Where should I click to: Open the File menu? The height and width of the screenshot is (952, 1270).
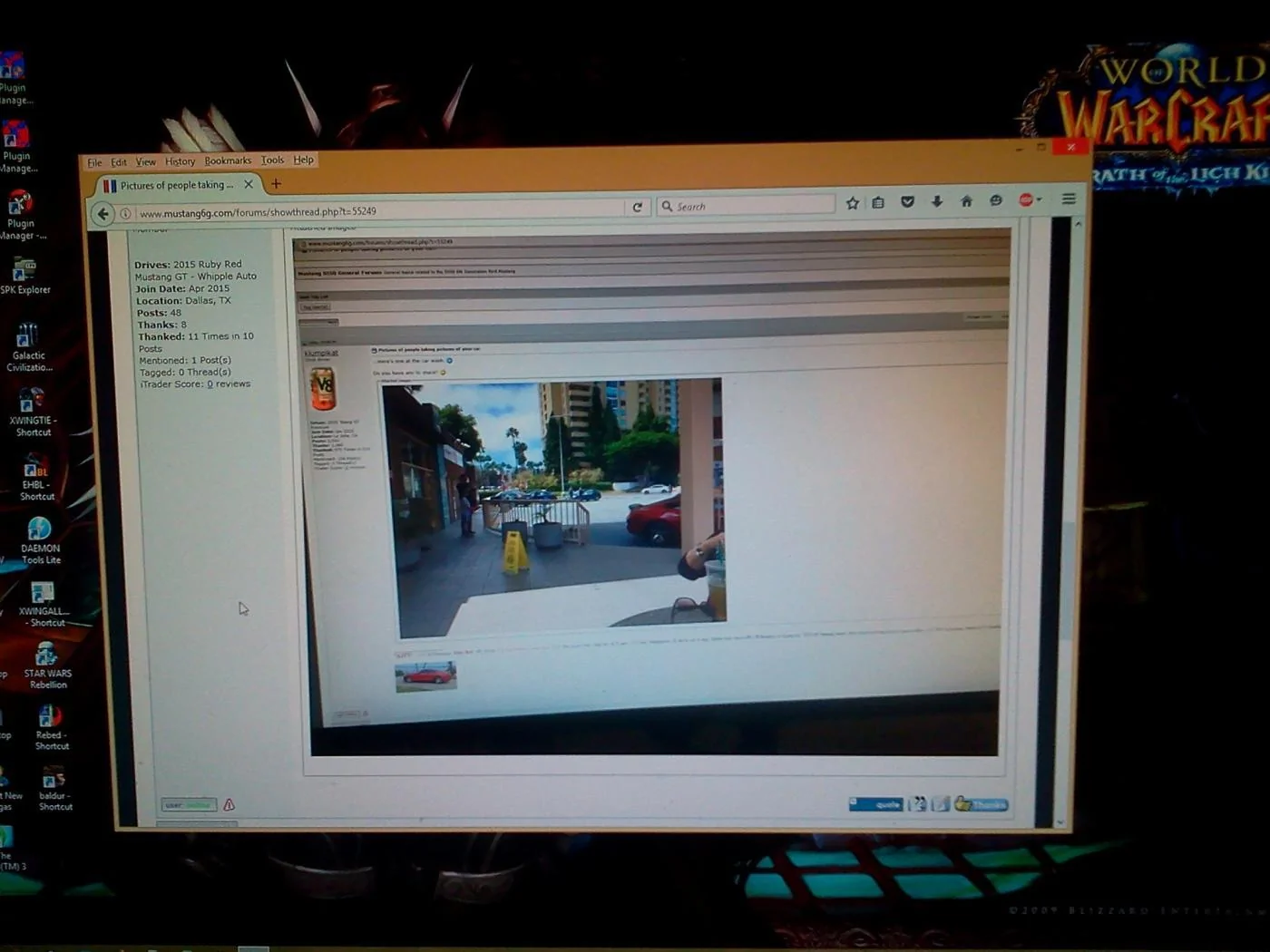94,162
